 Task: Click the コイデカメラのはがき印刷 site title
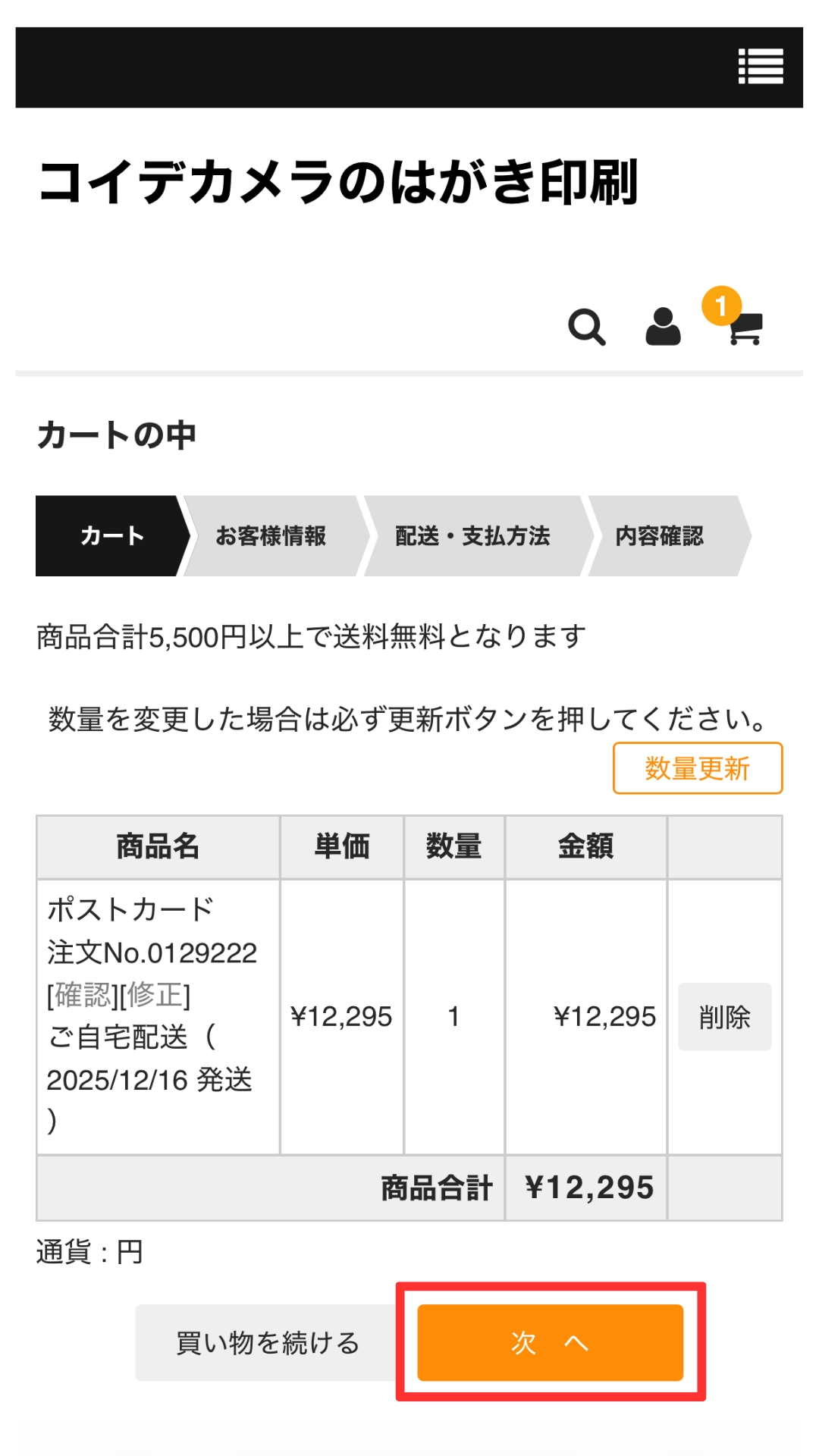point(338,183)
